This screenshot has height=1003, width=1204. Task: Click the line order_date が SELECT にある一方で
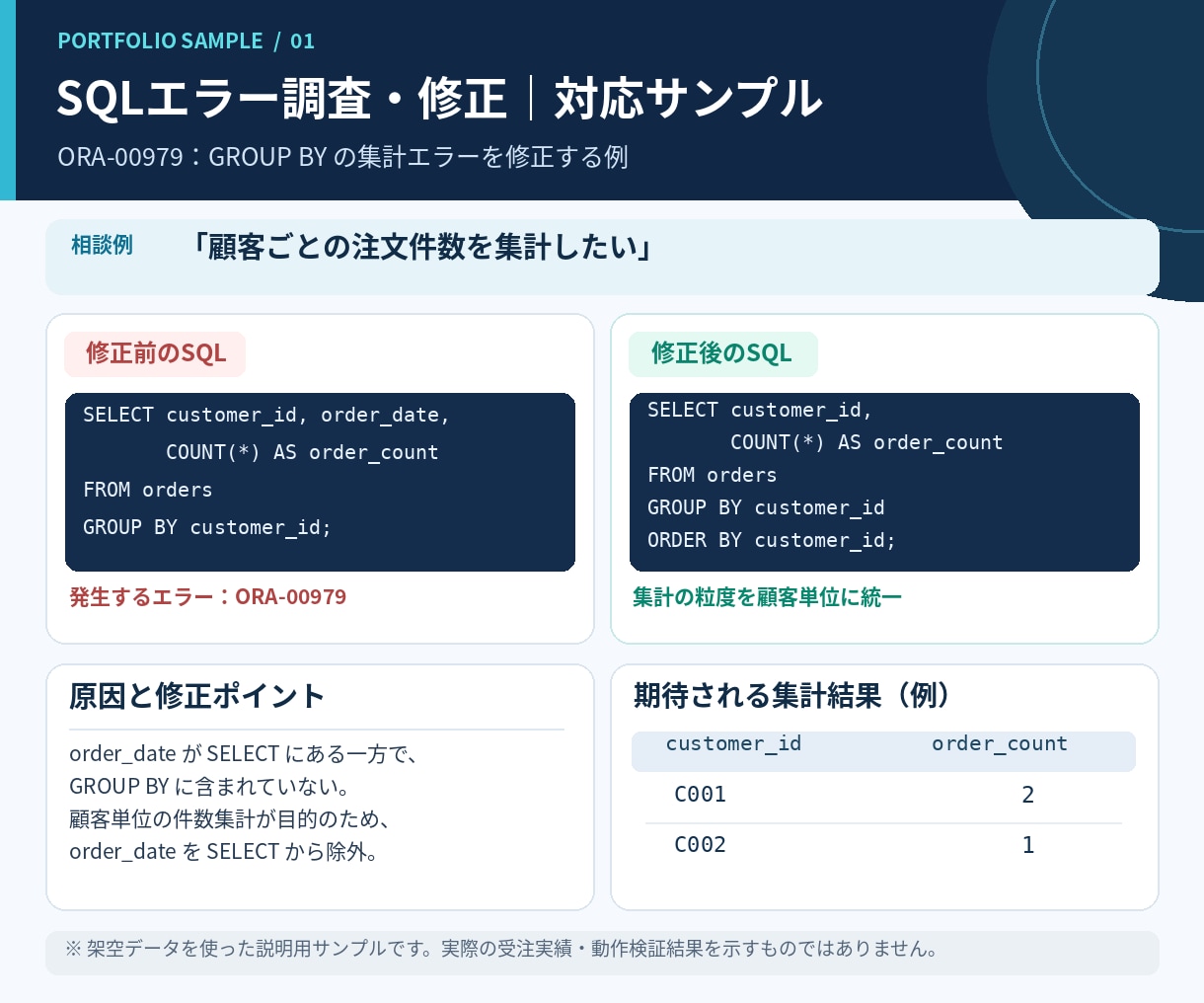pos(245,754)
